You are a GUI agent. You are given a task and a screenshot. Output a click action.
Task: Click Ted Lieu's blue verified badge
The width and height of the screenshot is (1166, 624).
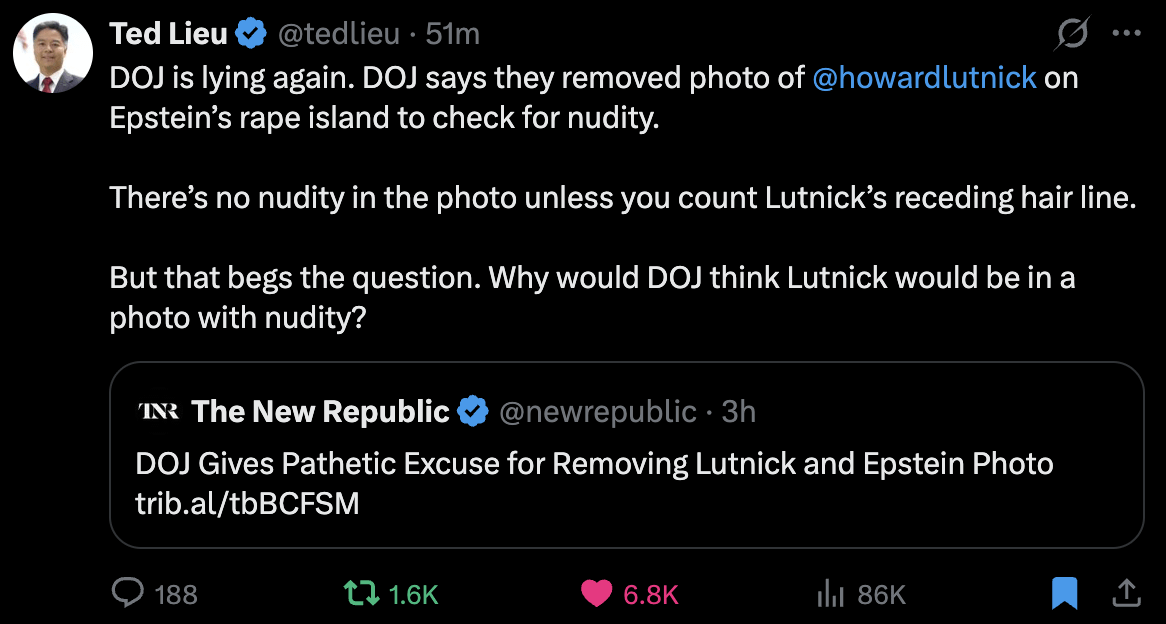[251, 34]
